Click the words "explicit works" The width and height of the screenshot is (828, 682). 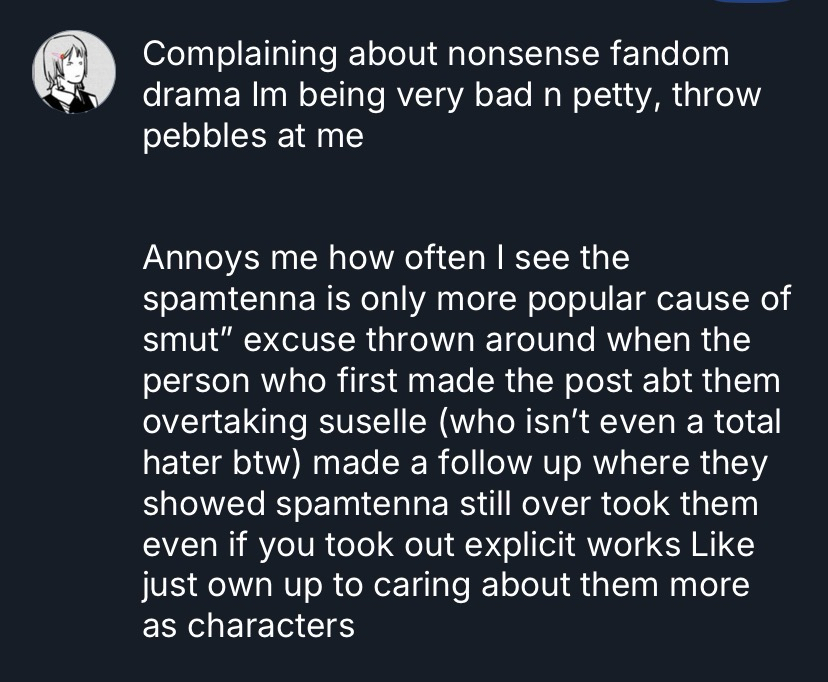[576, 545]
